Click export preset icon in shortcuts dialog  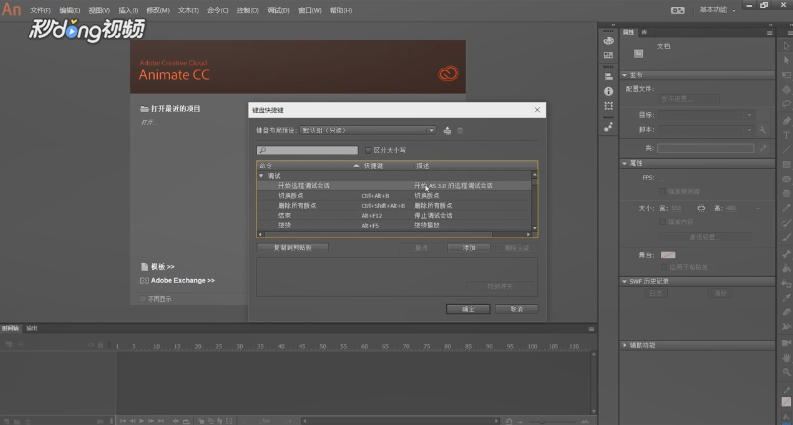[447, 131]
